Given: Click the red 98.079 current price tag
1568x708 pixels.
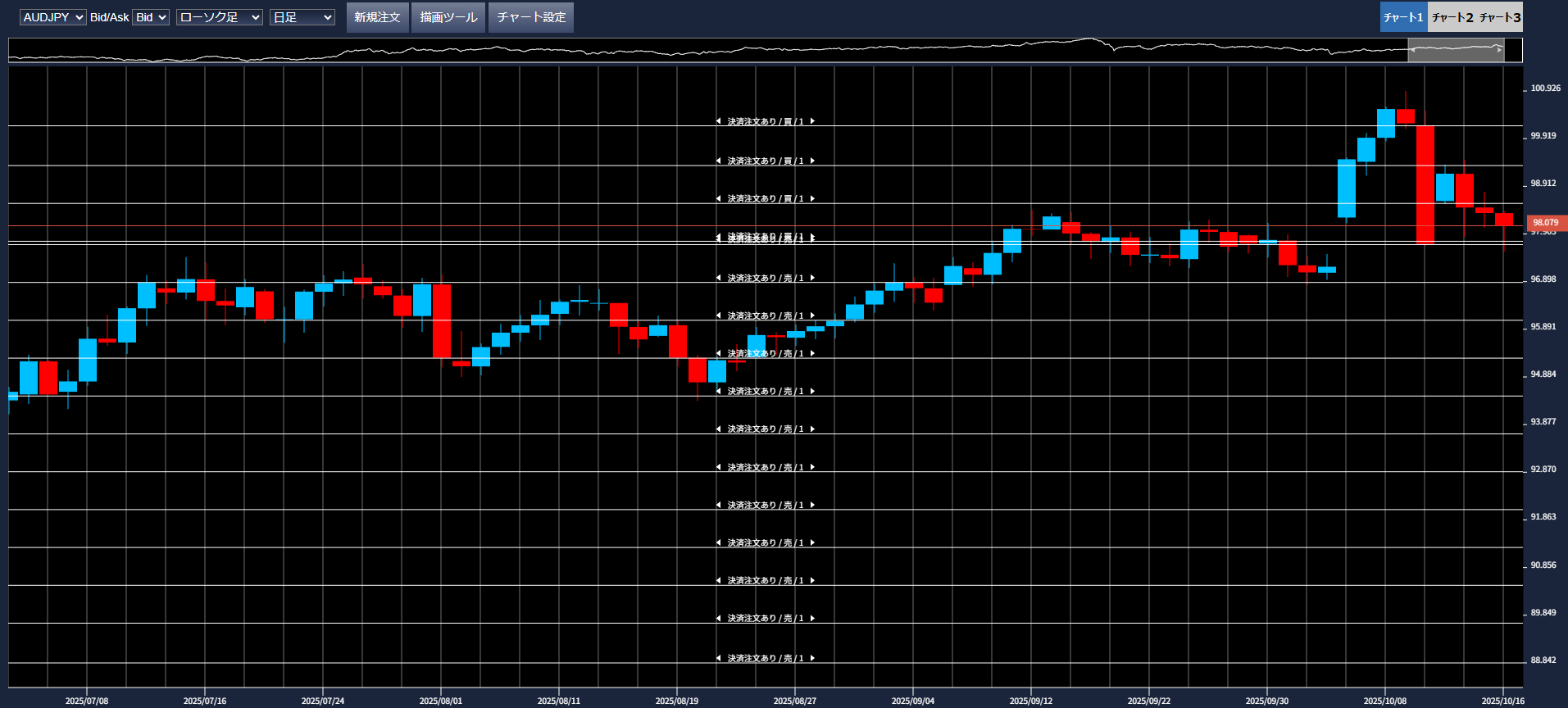Looking at the screenshot, I should pyautogui.click(x=1546, y=223).
